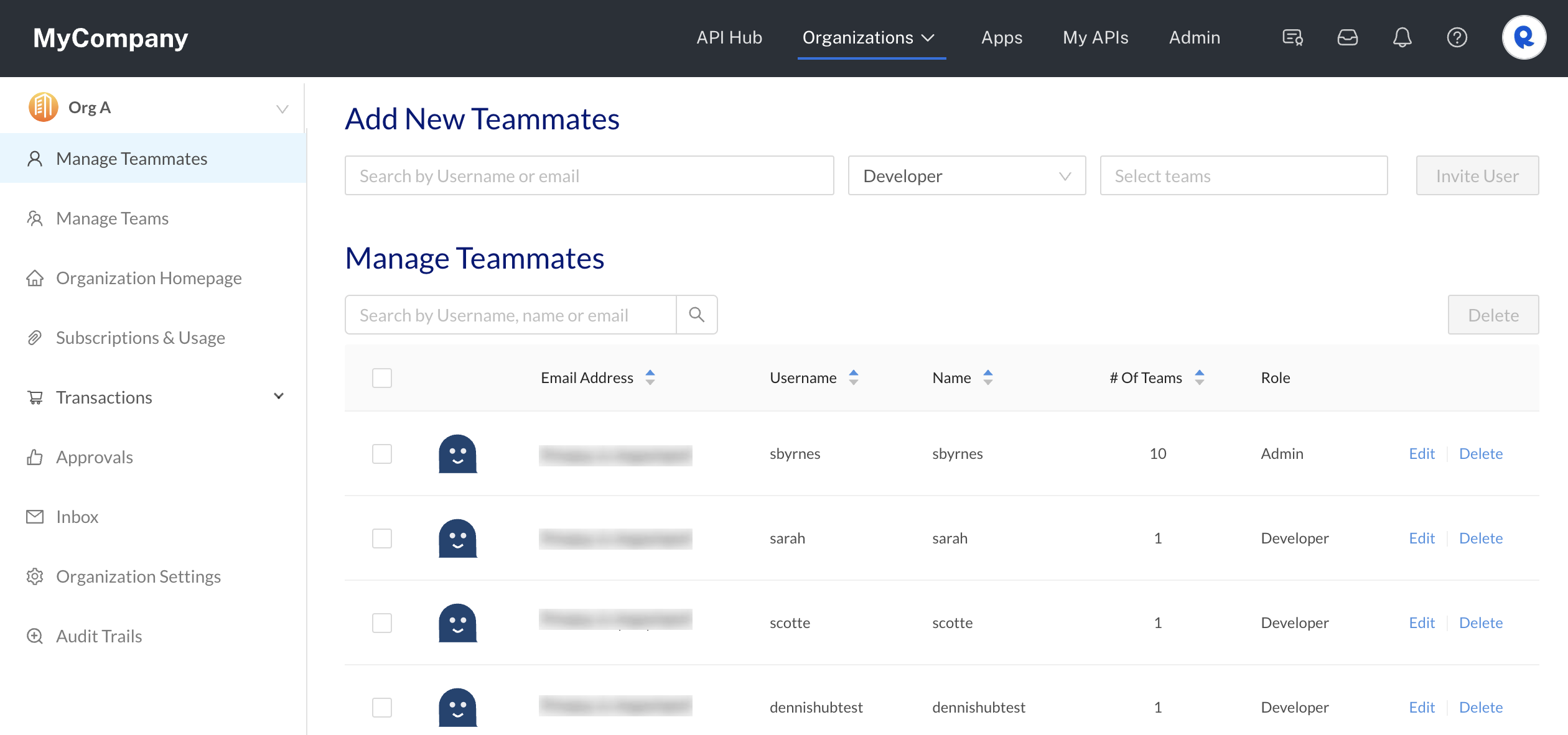This screenshot has width=1568, height=735.
Task: Edit the scotte teammate
Action: [x=1422, y=622]
